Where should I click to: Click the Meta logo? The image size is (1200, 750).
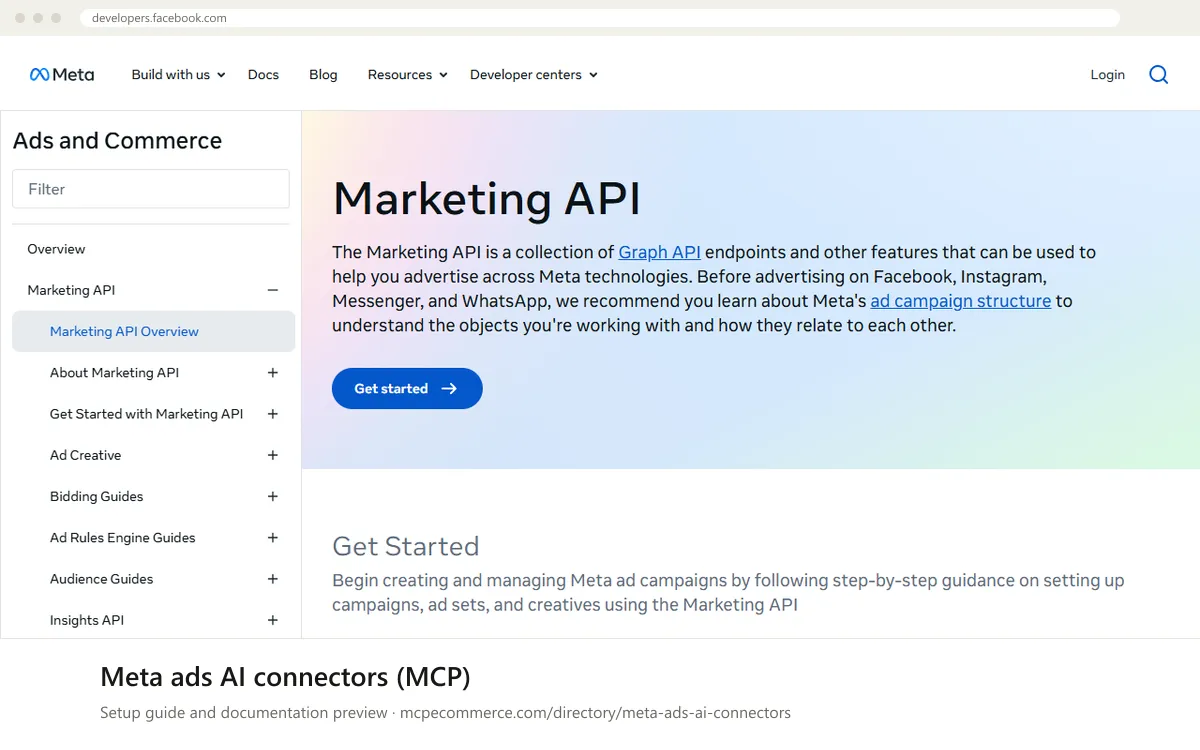click(x=62, y=75)
